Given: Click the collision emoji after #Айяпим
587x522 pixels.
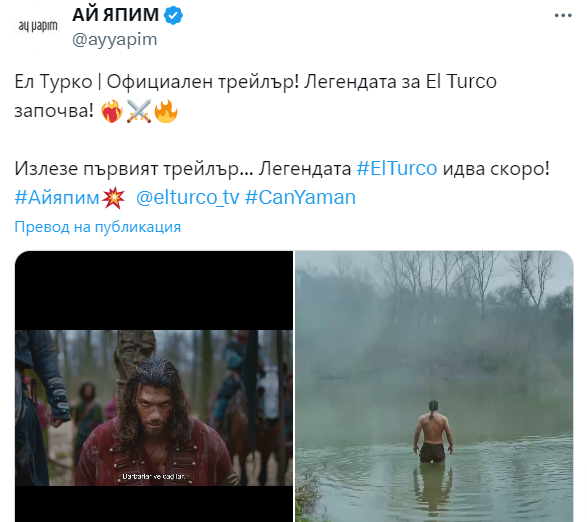Looking at the screenshot, I should point(113,197).
